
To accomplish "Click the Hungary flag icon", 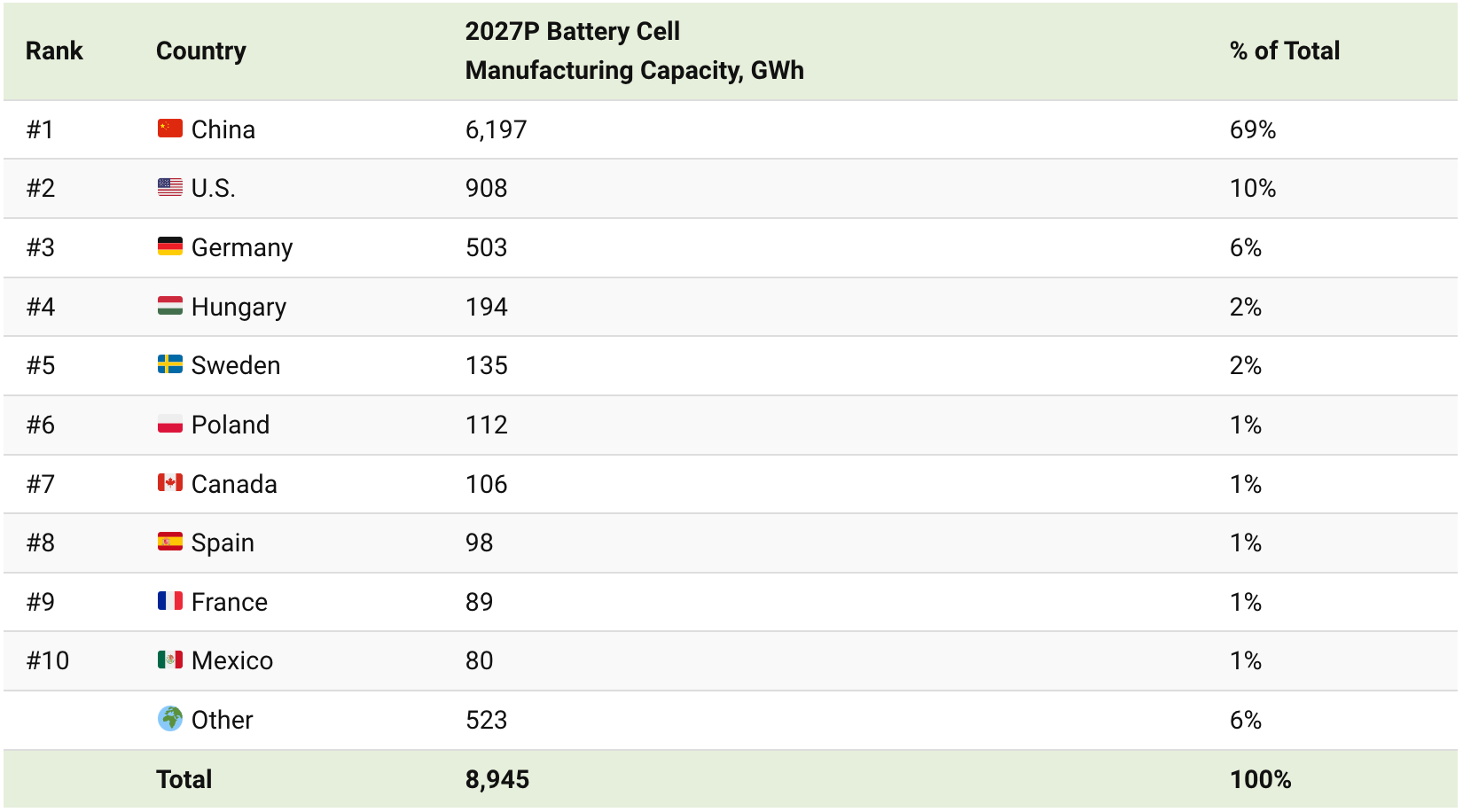I will point(169,307).
